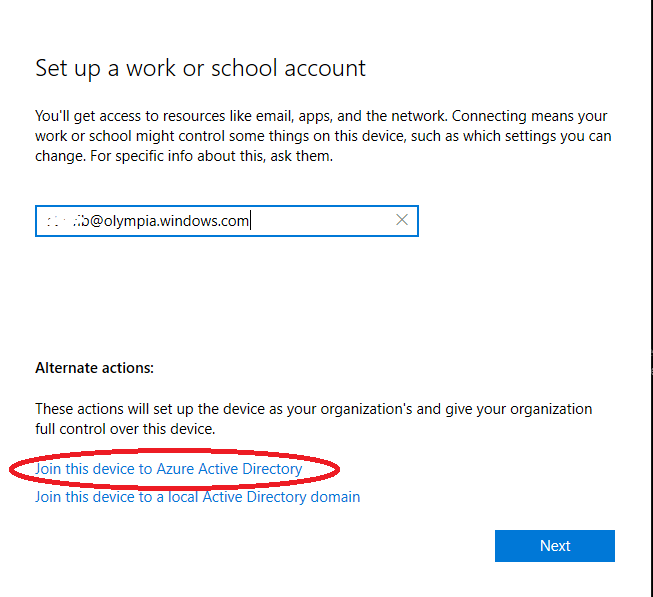The image size is (653, 597).
Task: Clear the email field with the X icon
Action: pos(402,220)
